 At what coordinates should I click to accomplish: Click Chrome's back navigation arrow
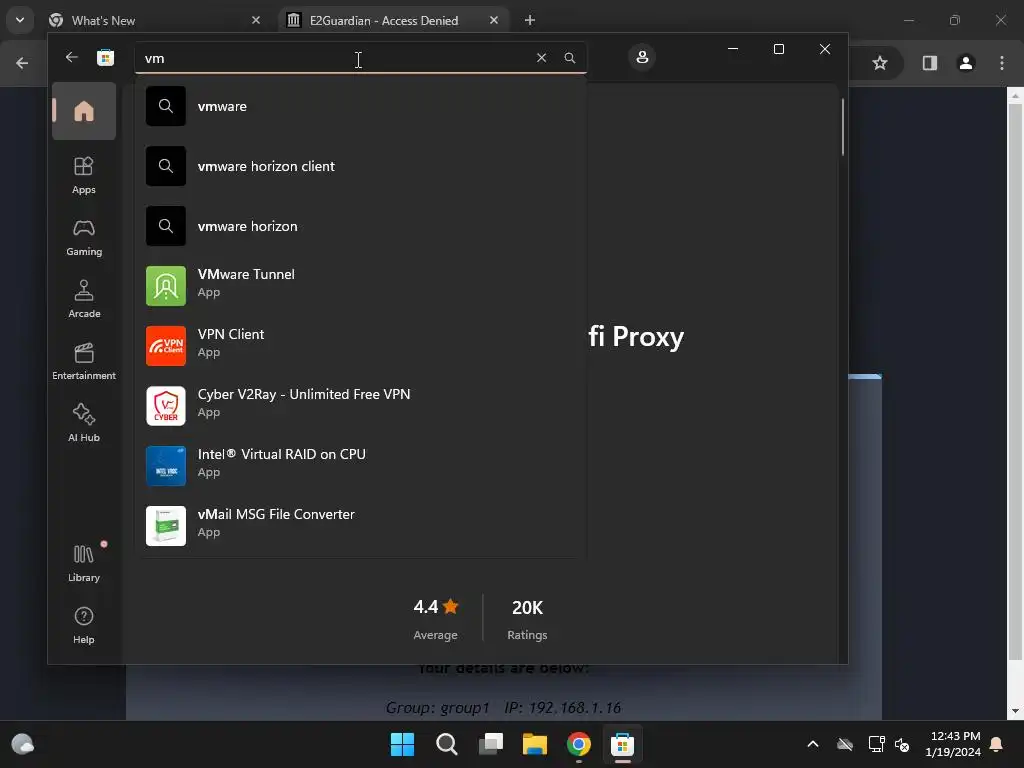pos(22,63)
